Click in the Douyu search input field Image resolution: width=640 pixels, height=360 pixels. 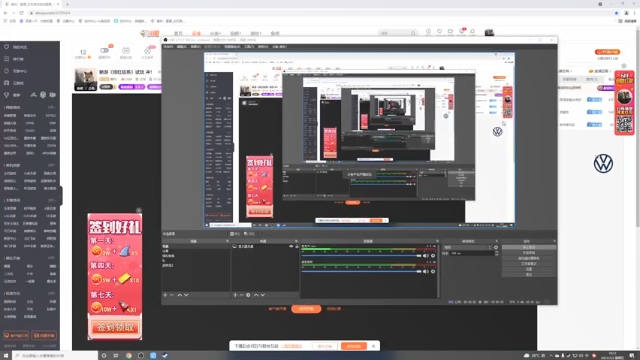point(394,33)
